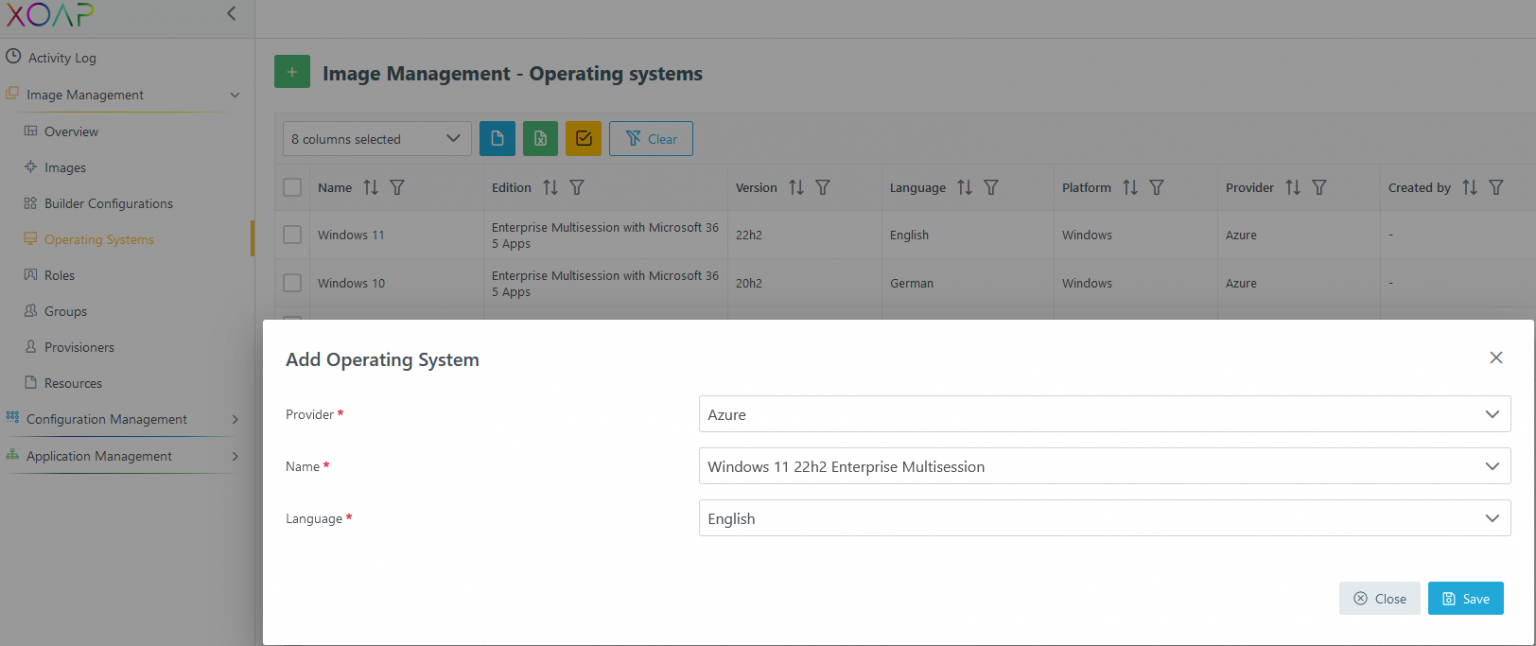Open the Groups section
1536x646 pixels.
pos(68,311)
